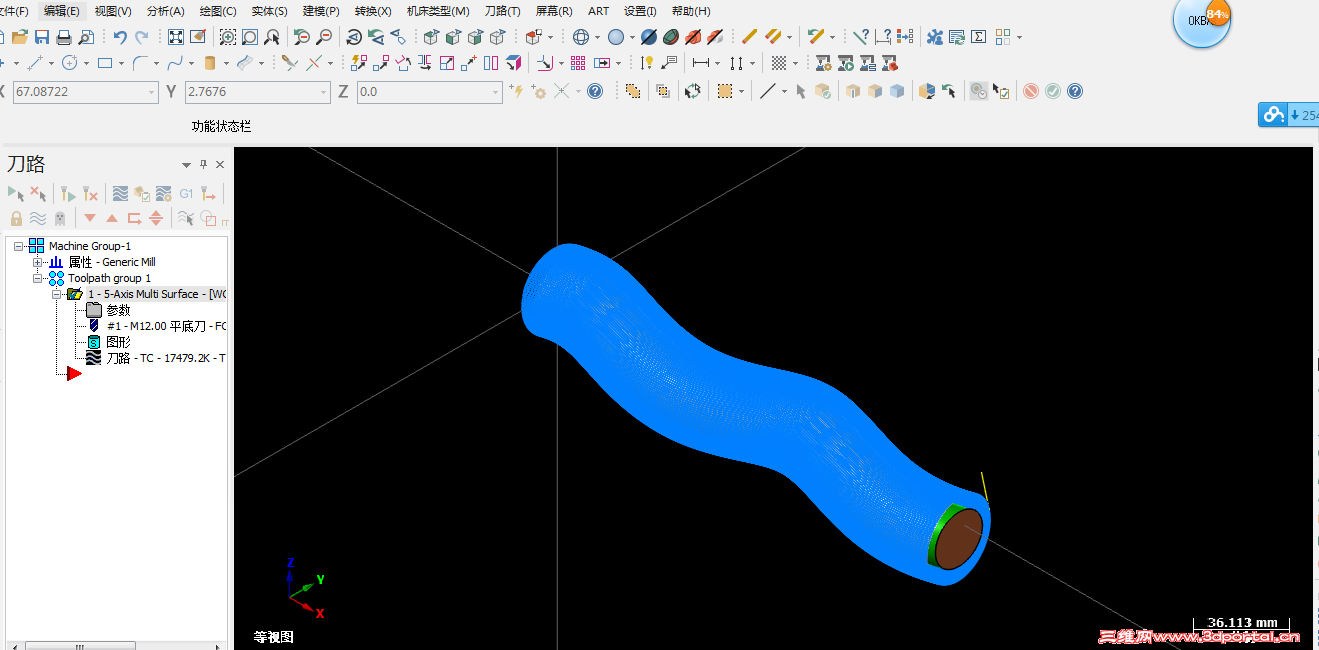The width and height of the screenshot is (1319, 650).
Task: Collapse the Machine Group-1 node
Action: (18, 246)
